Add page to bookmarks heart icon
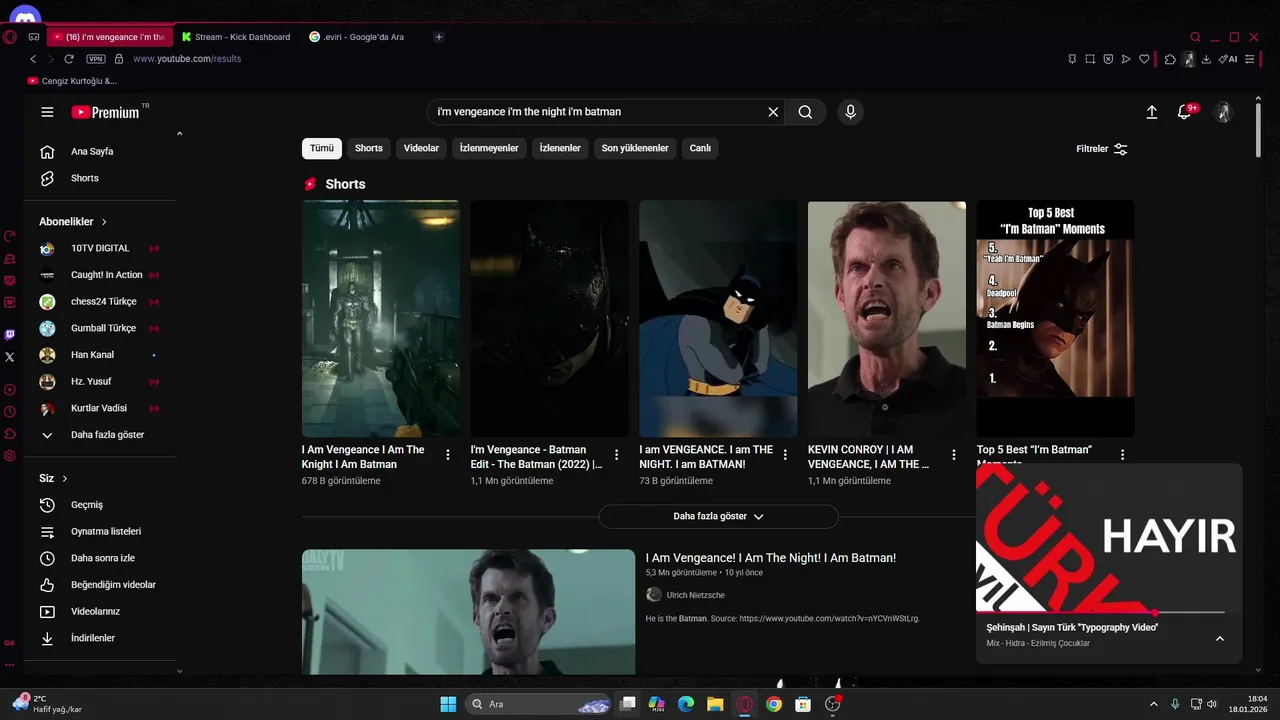 (x=1144, y=59)
